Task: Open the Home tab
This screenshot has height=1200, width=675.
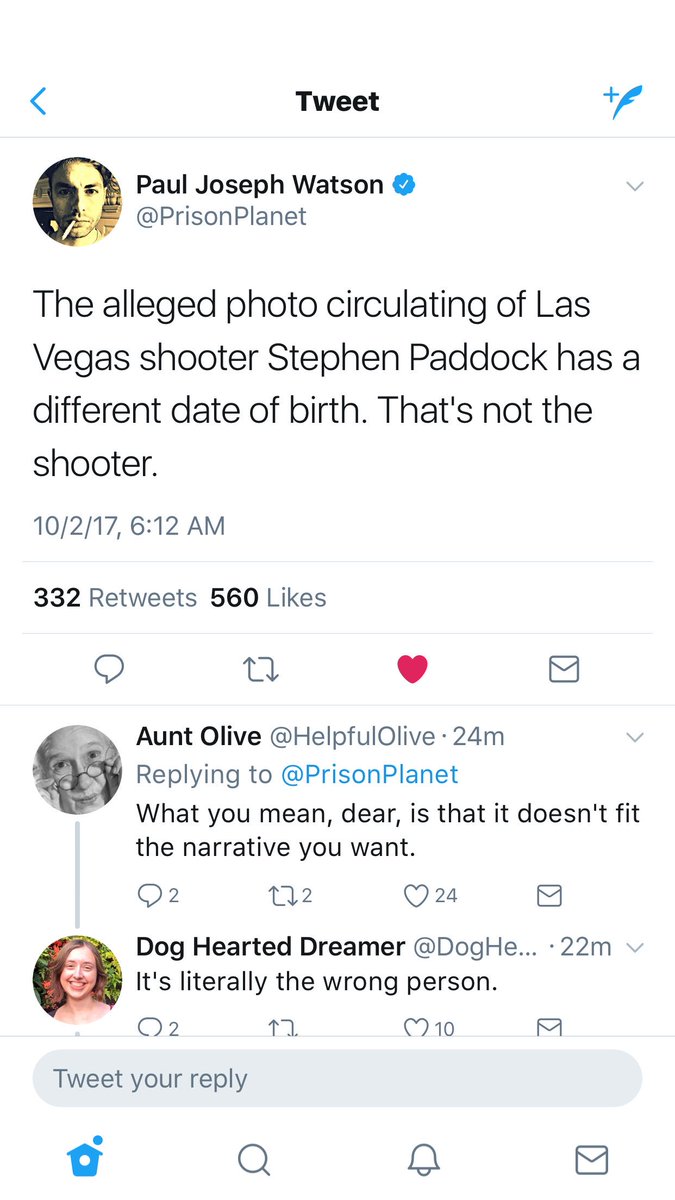Action: tap(85, 1158)
